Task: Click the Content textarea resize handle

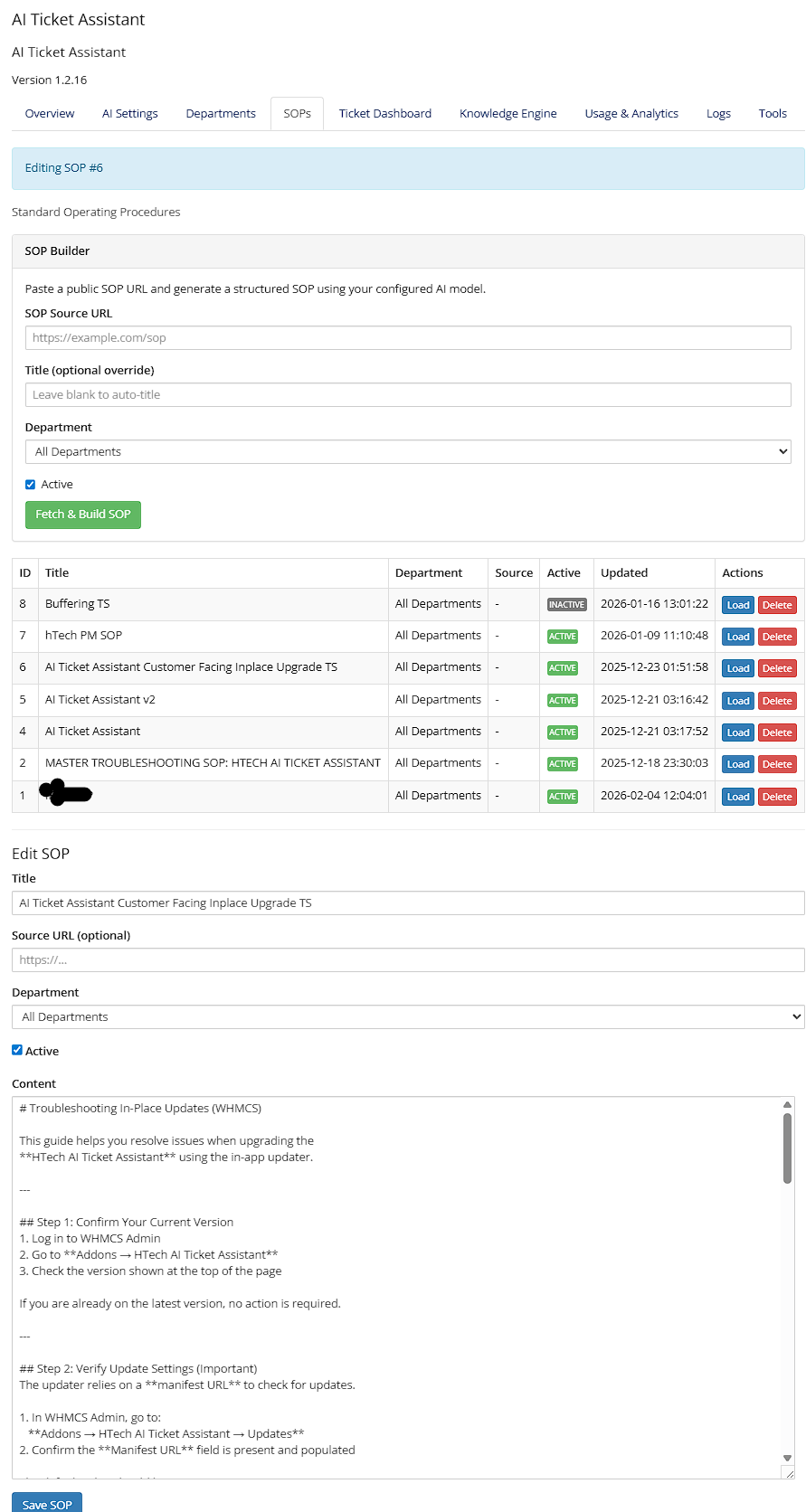Action: click(x=788, y=1473)
